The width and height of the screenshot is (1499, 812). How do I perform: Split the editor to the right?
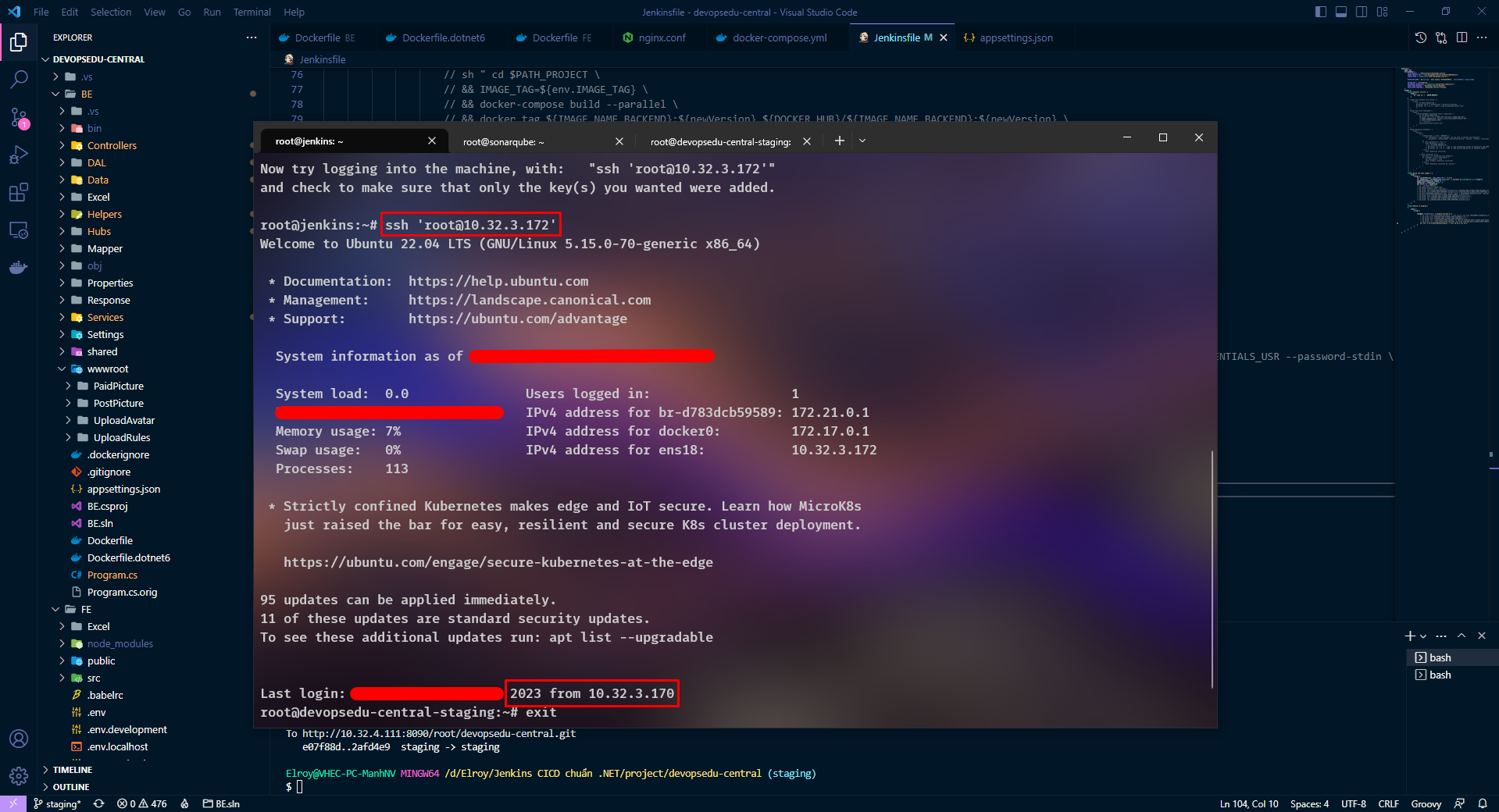click(1462, 37)
